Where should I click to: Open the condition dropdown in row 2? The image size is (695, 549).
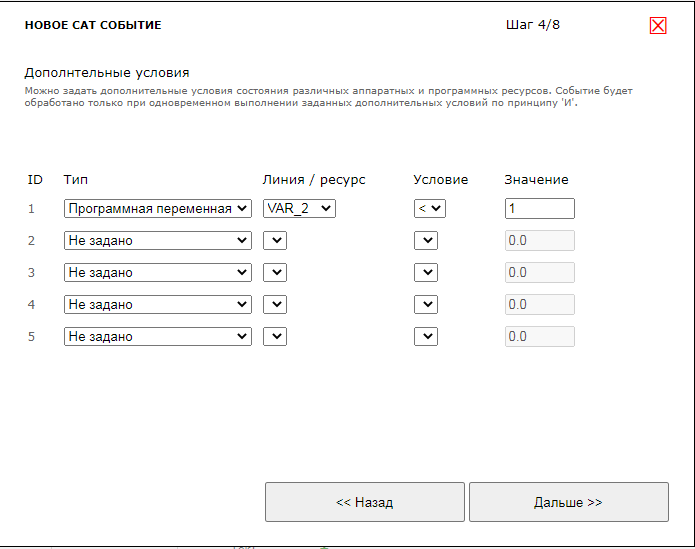[426, 240]
